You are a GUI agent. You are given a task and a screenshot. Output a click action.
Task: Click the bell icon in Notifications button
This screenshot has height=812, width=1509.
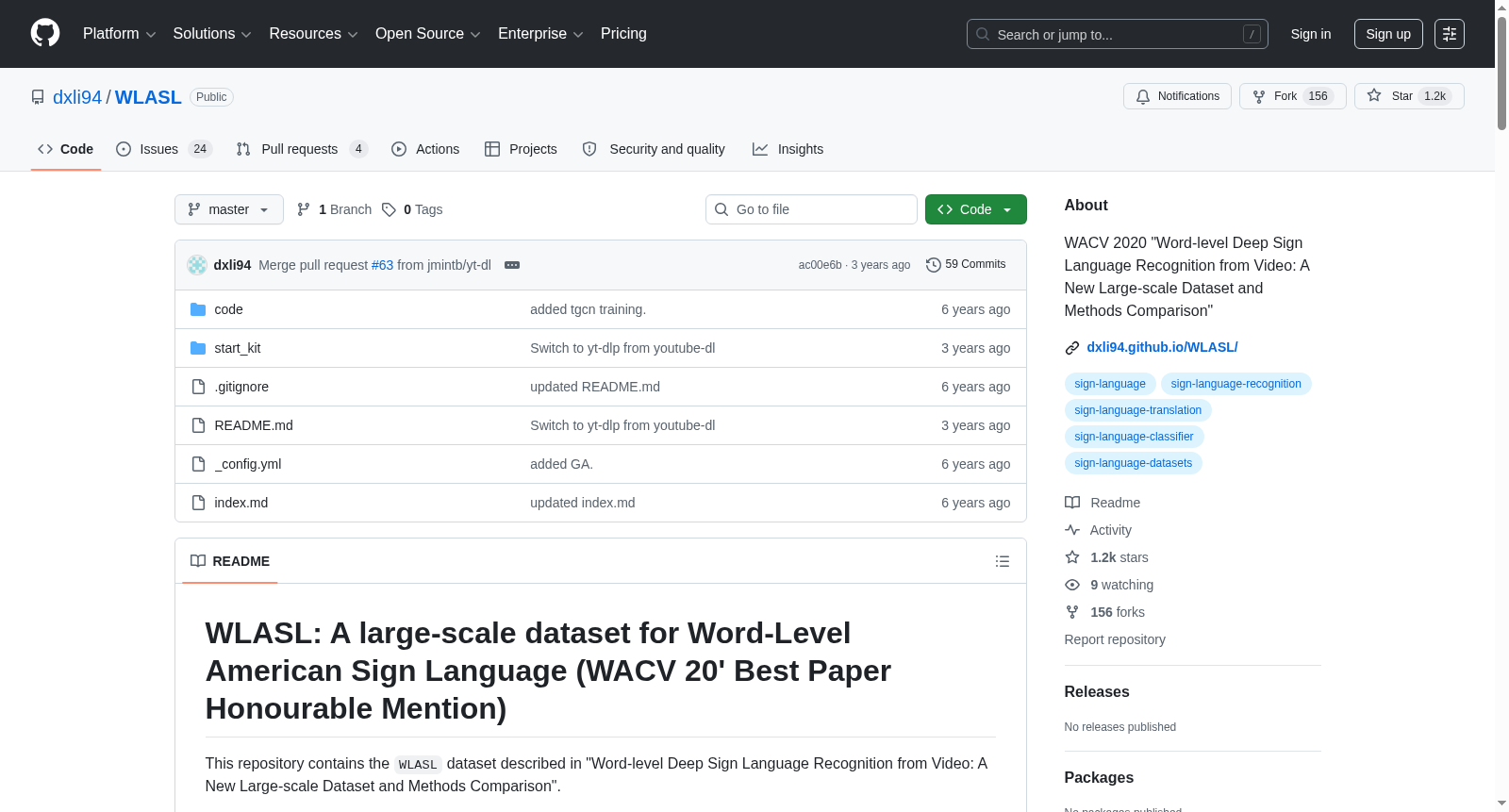[1143, 96]
